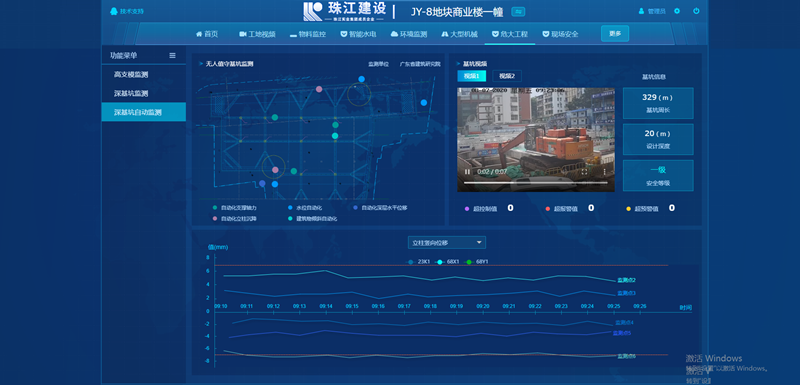Click the 管理员 user account icon
Viewport: 800px width, 385px height.
(x=641, y=11)
